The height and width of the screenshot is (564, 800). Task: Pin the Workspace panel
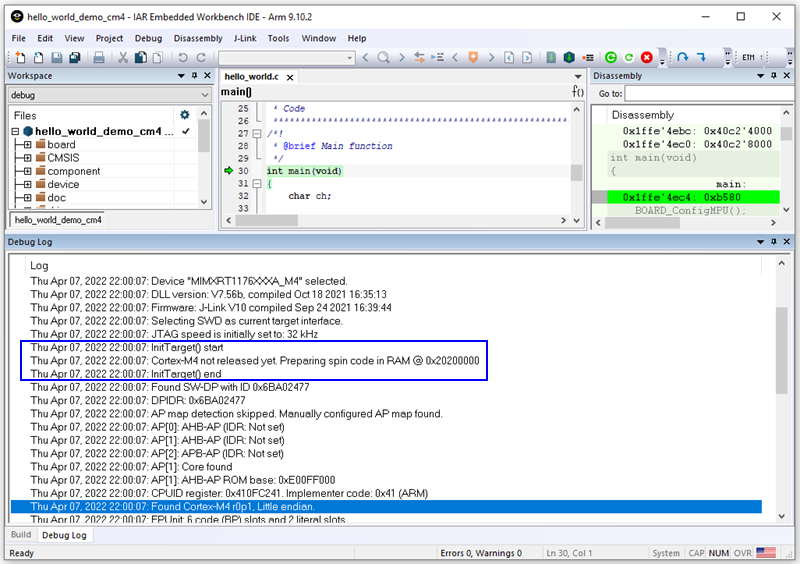[x=194, y=76]
